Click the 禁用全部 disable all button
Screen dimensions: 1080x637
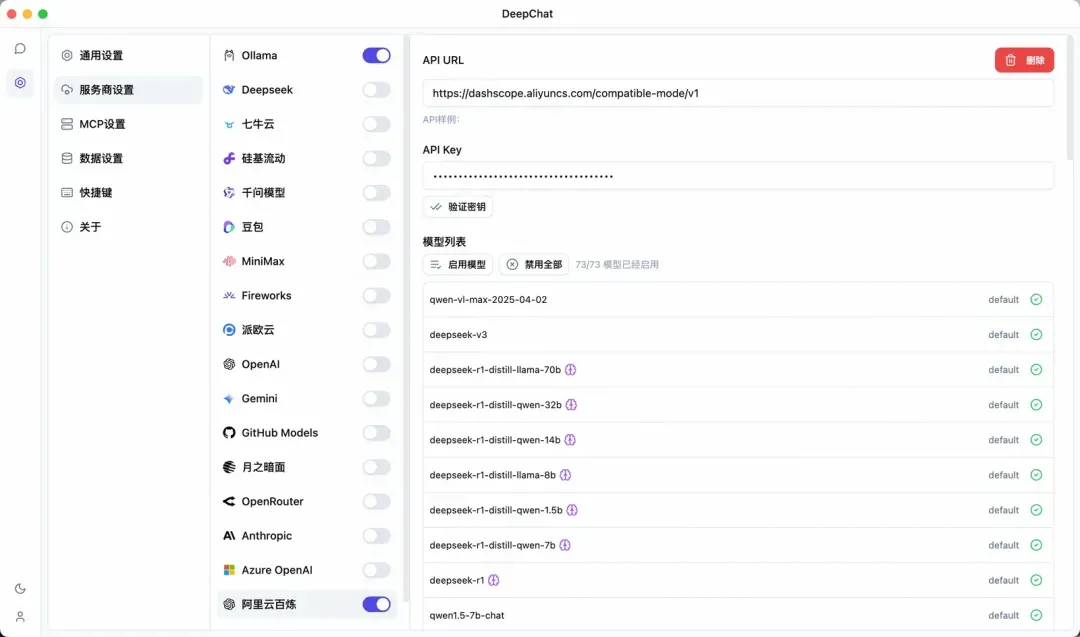[x=534, y=264]
